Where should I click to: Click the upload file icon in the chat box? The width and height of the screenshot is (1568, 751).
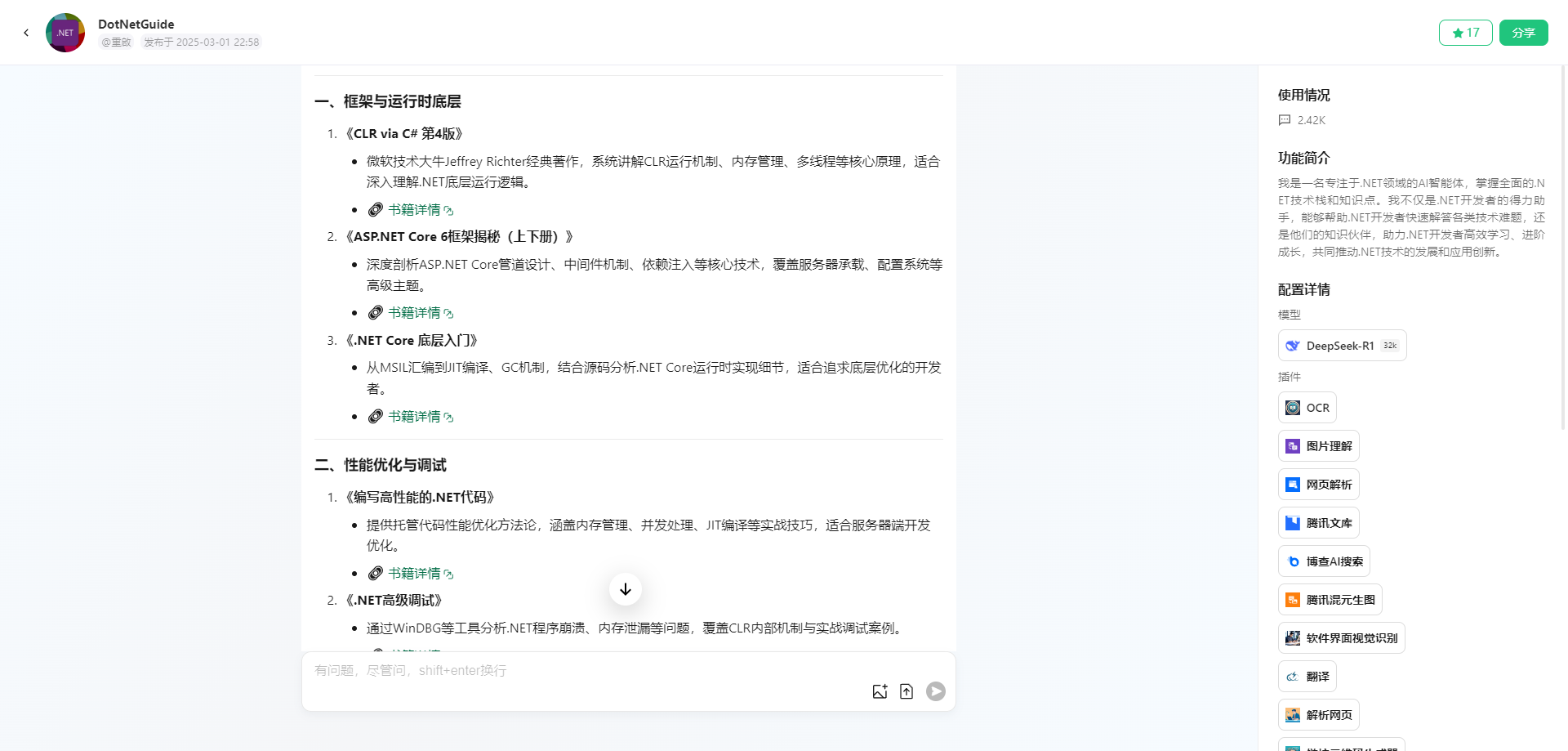906,691
